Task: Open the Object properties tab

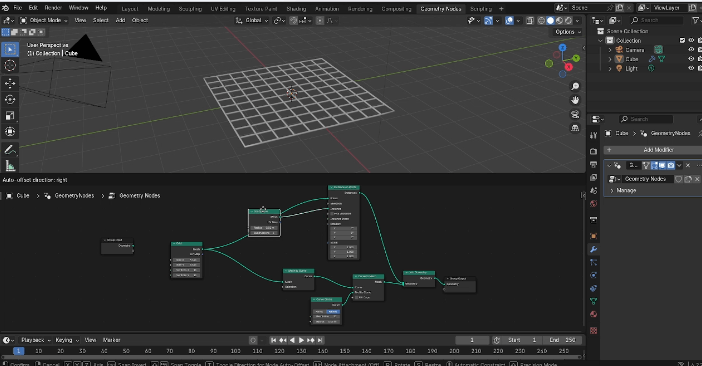Action: [x=594, y=236]
